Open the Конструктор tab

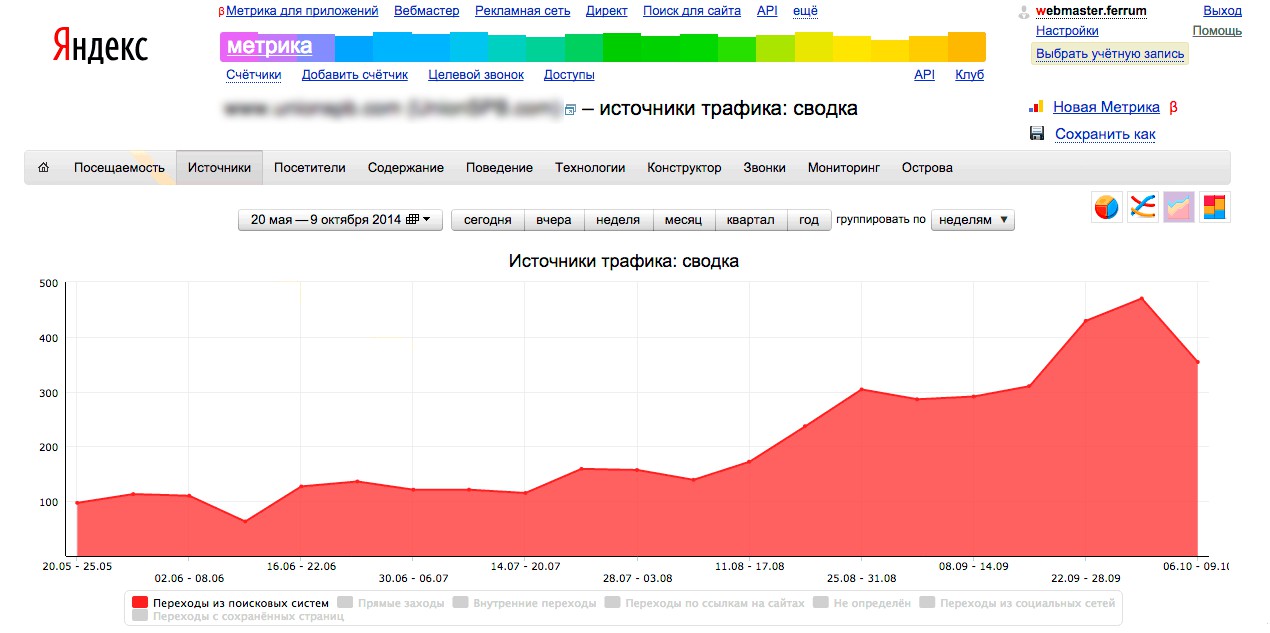684,168
